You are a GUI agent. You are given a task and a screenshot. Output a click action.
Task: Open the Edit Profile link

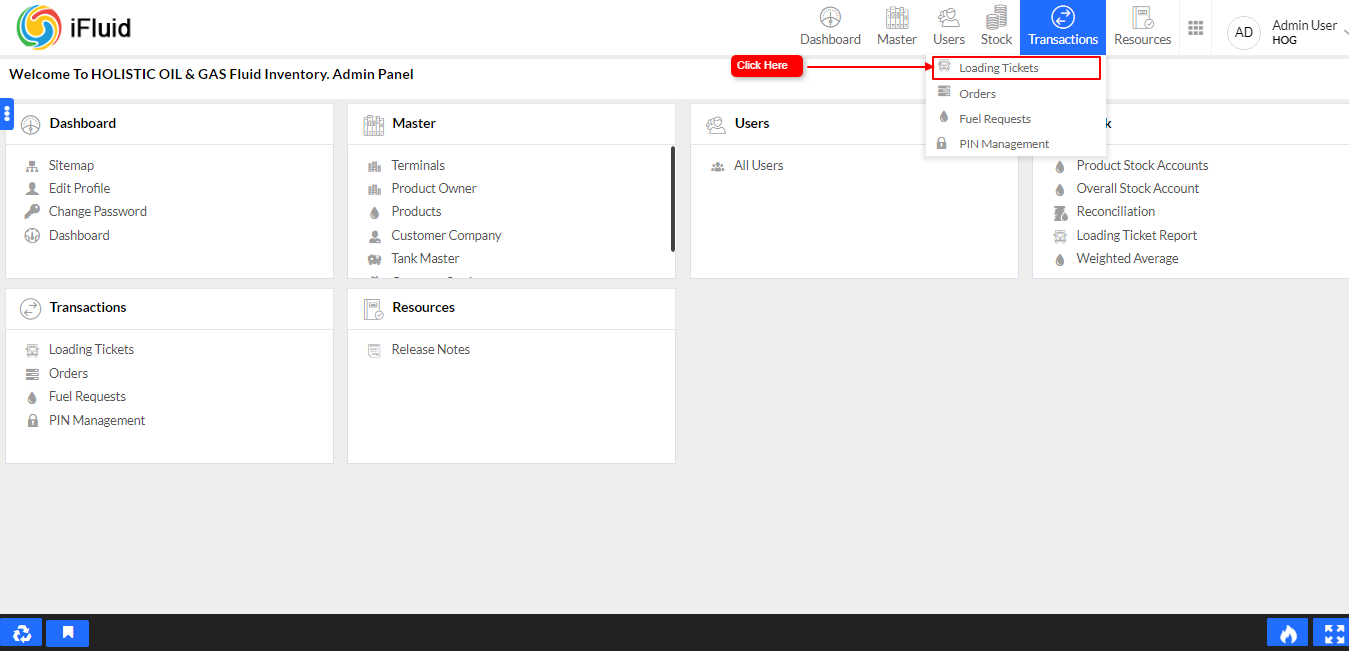(x=79, y=188)
